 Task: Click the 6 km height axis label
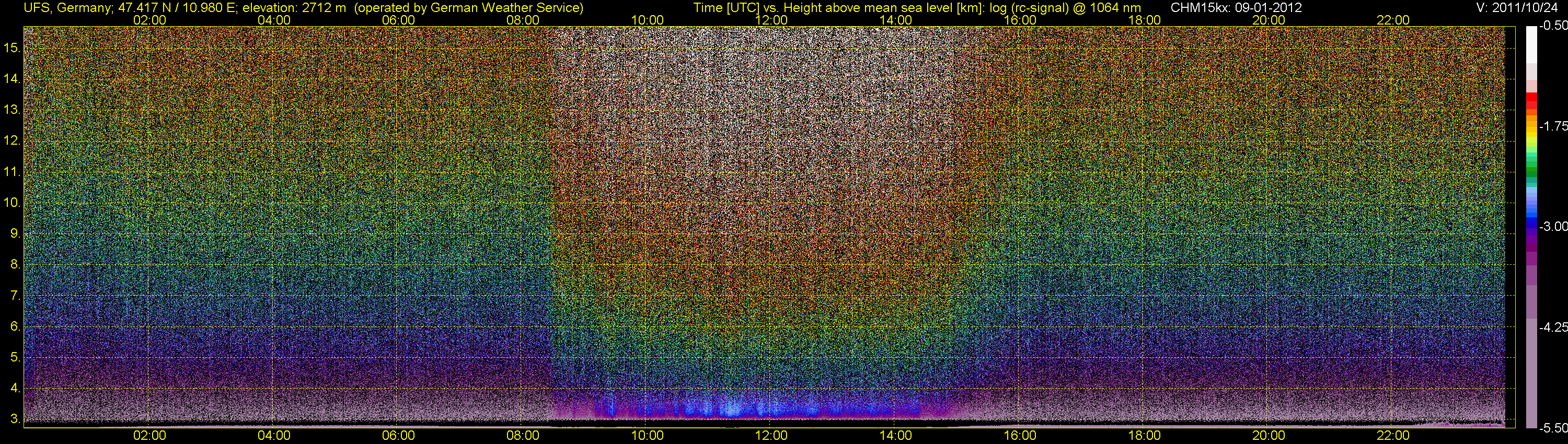coord(15,326)
